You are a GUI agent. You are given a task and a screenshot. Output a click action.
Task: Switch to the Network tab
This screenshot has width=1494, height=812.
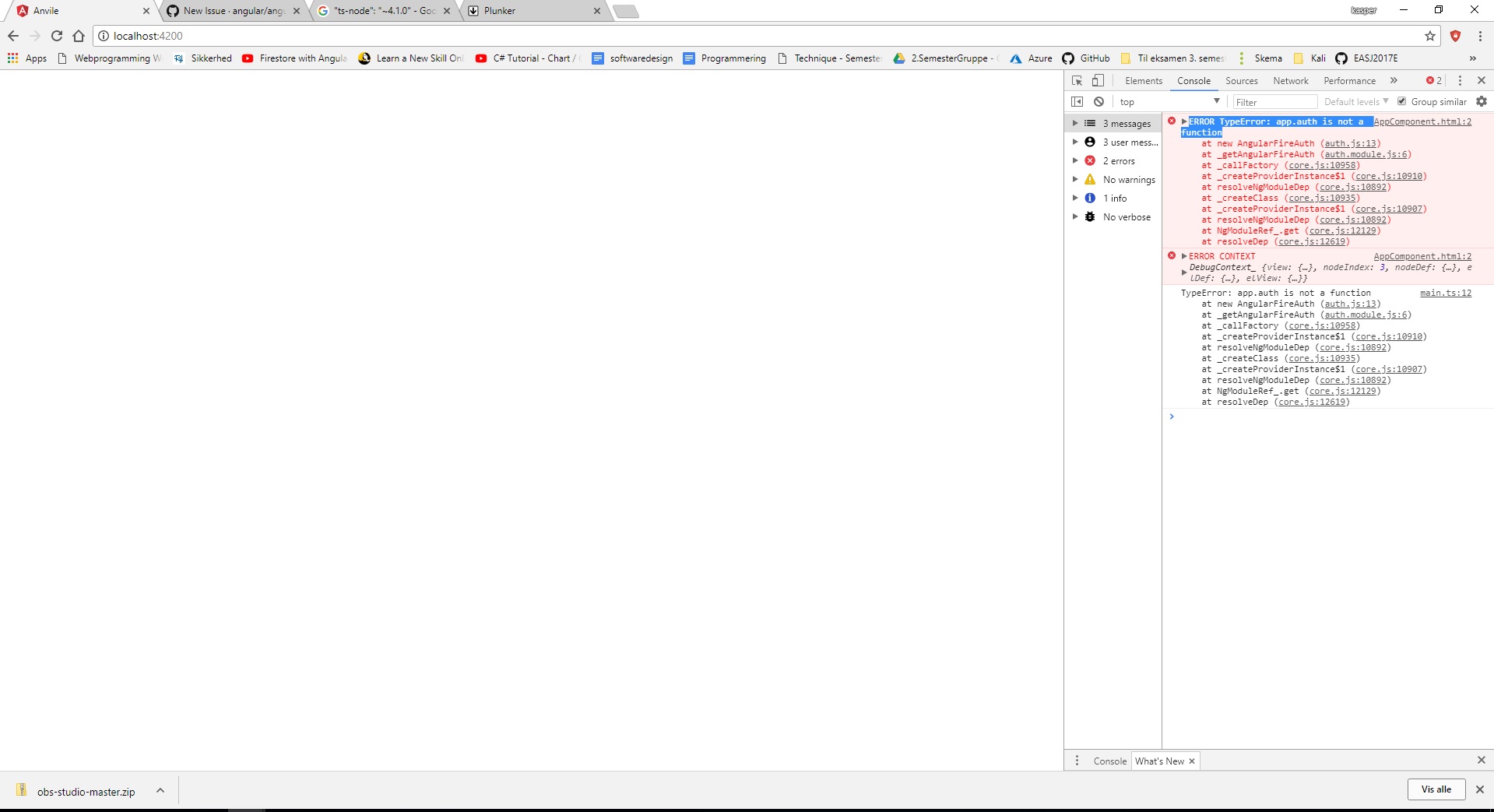coord(1290,81)
